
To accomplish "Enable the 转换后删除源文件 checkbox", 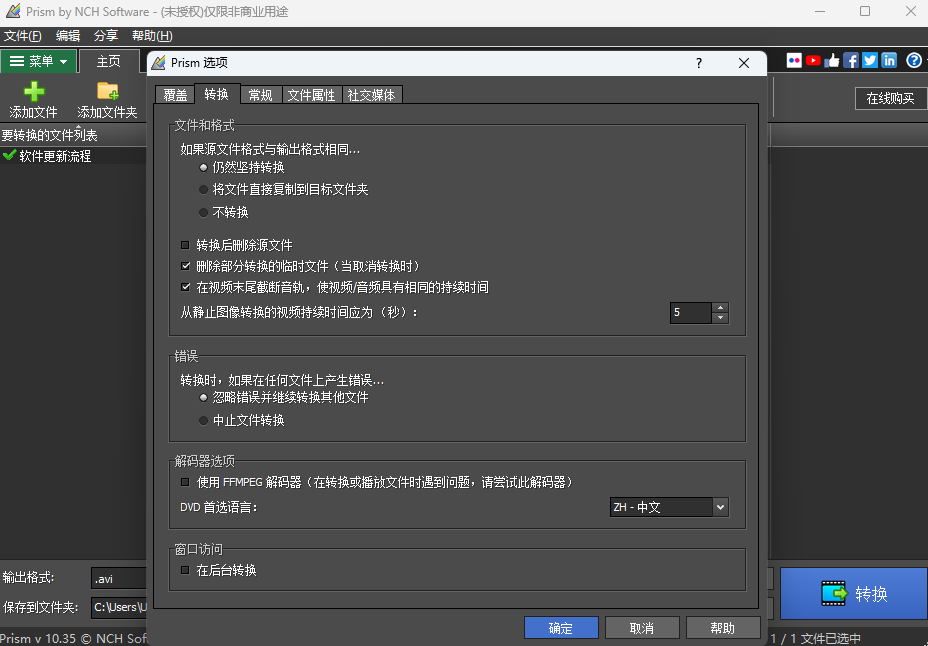I will click(x=185, y=245).
